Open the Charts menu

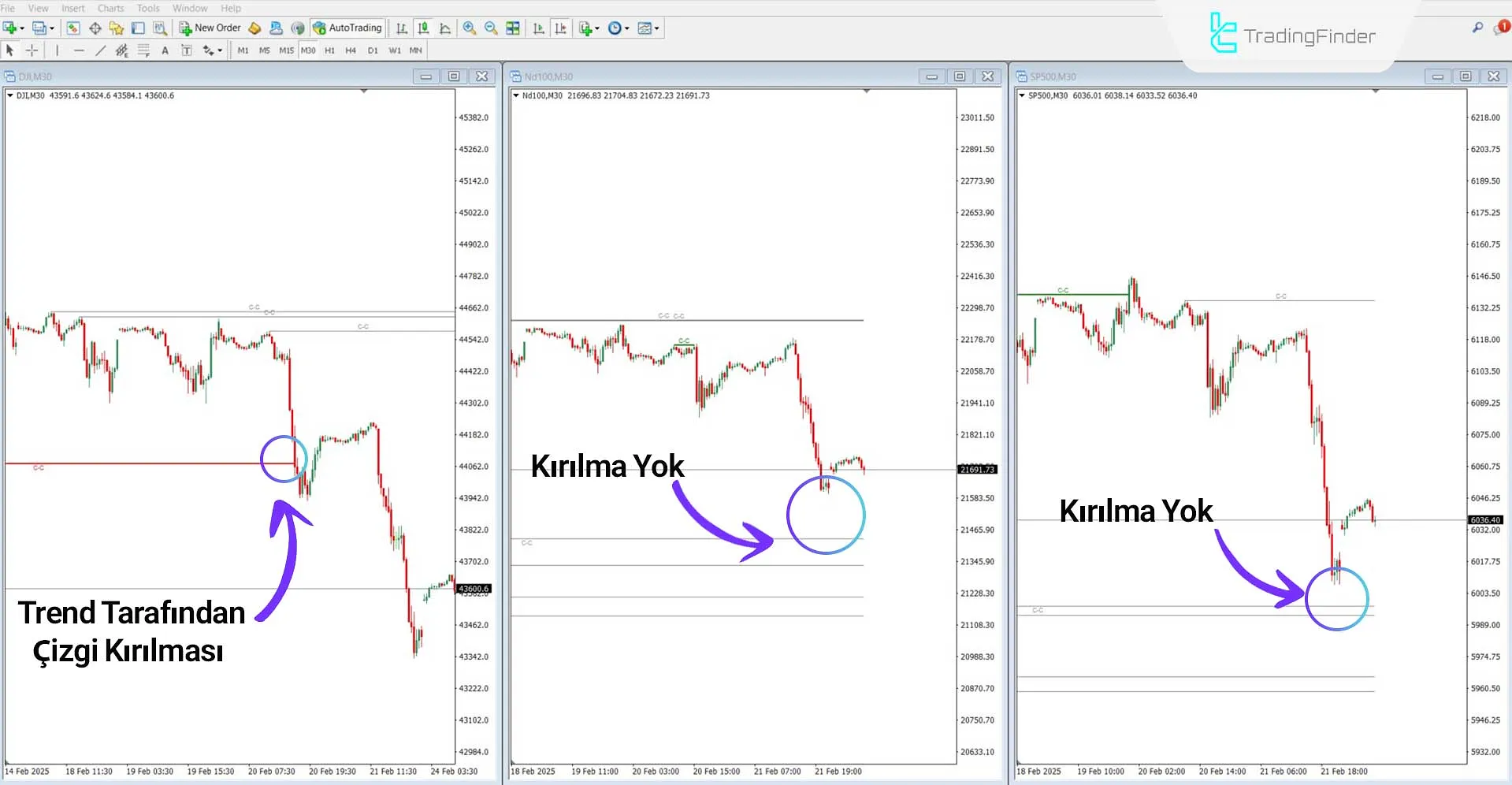tap(110, 8)
